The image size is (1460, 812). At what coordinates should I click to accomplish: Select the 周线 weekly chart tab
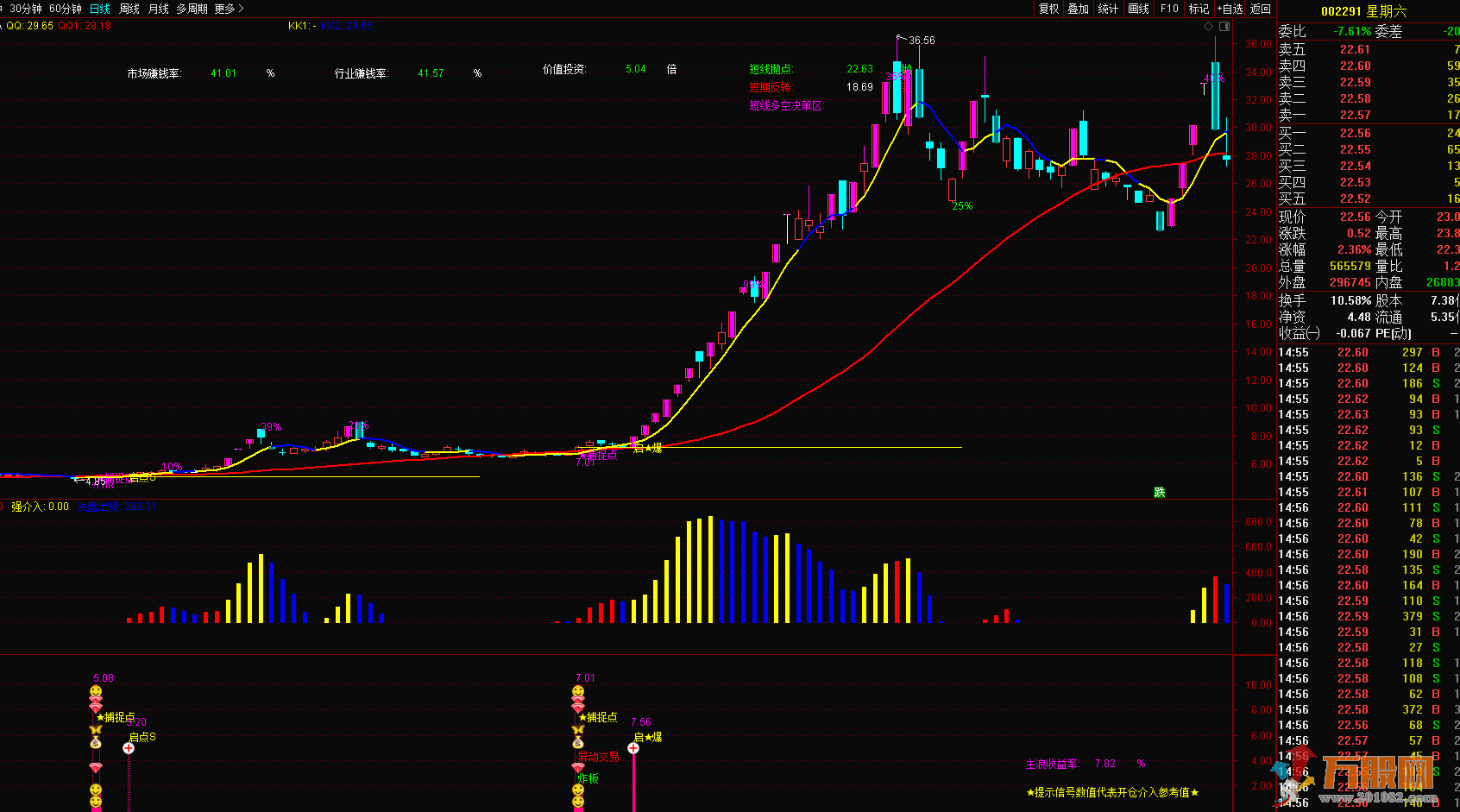(129, 9)
